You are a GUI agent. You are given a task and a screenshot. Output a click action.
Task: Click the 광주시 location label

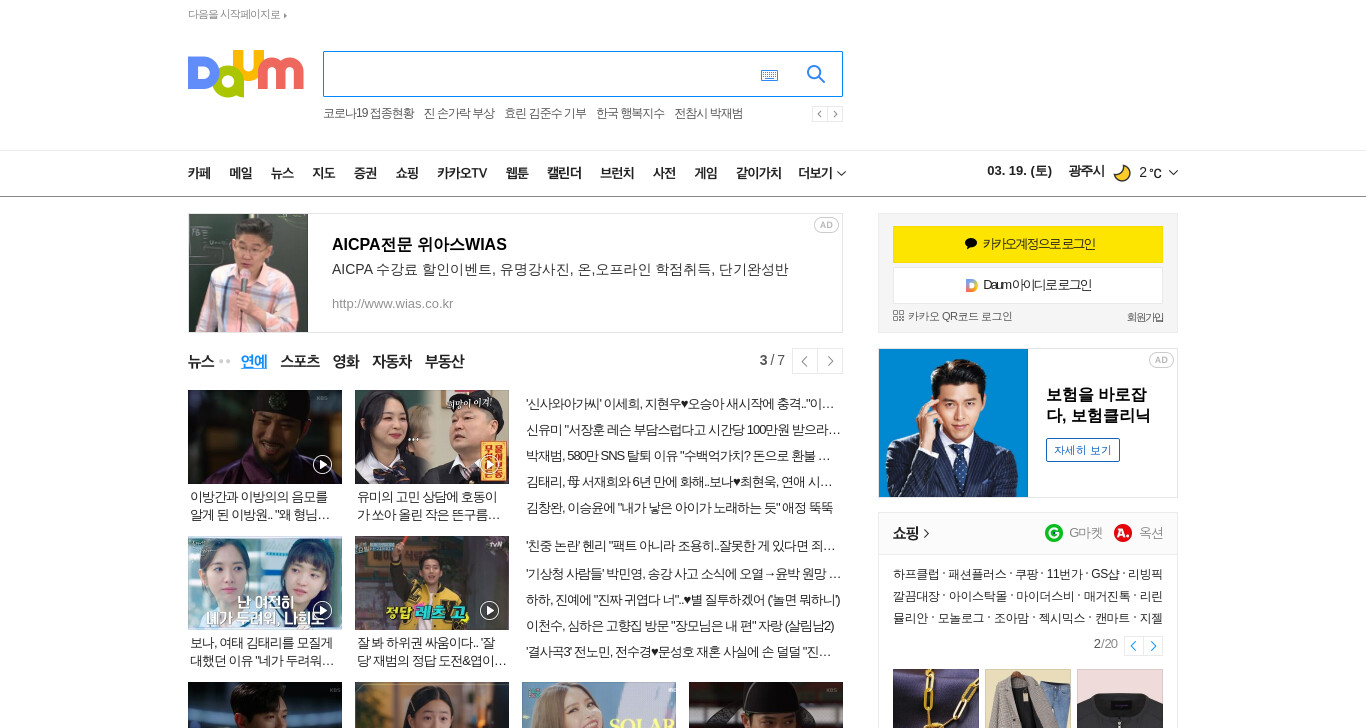tap(1086, 171)
